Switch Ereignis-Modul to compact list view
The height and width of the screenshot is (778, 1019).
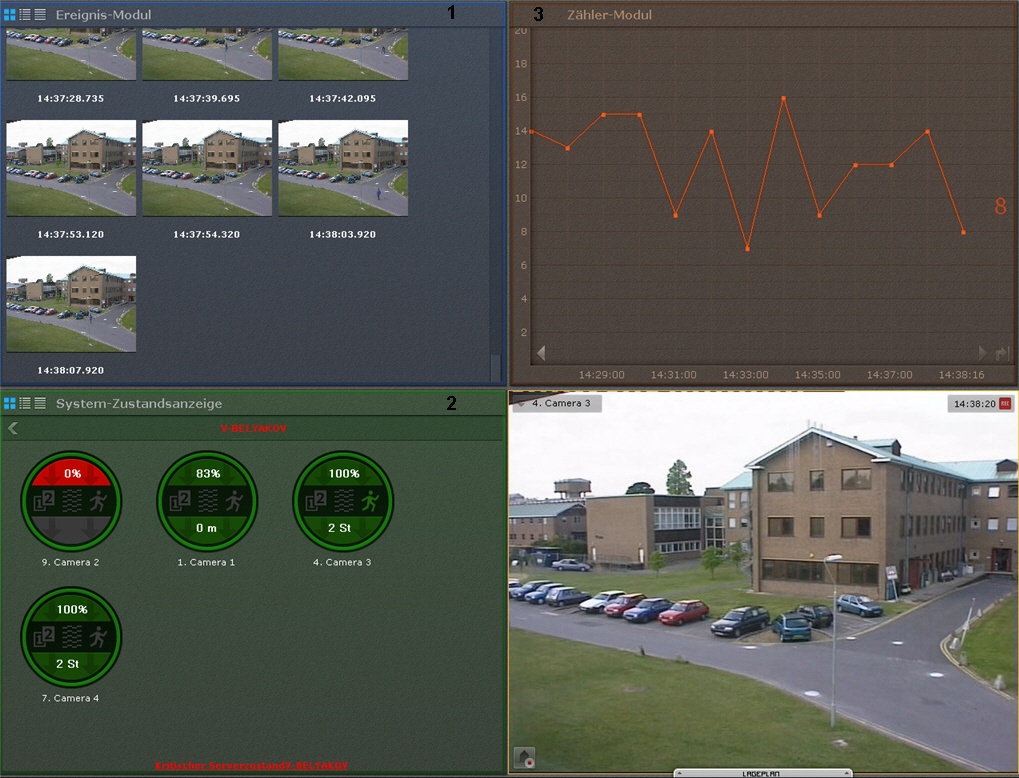pos(40,14)
